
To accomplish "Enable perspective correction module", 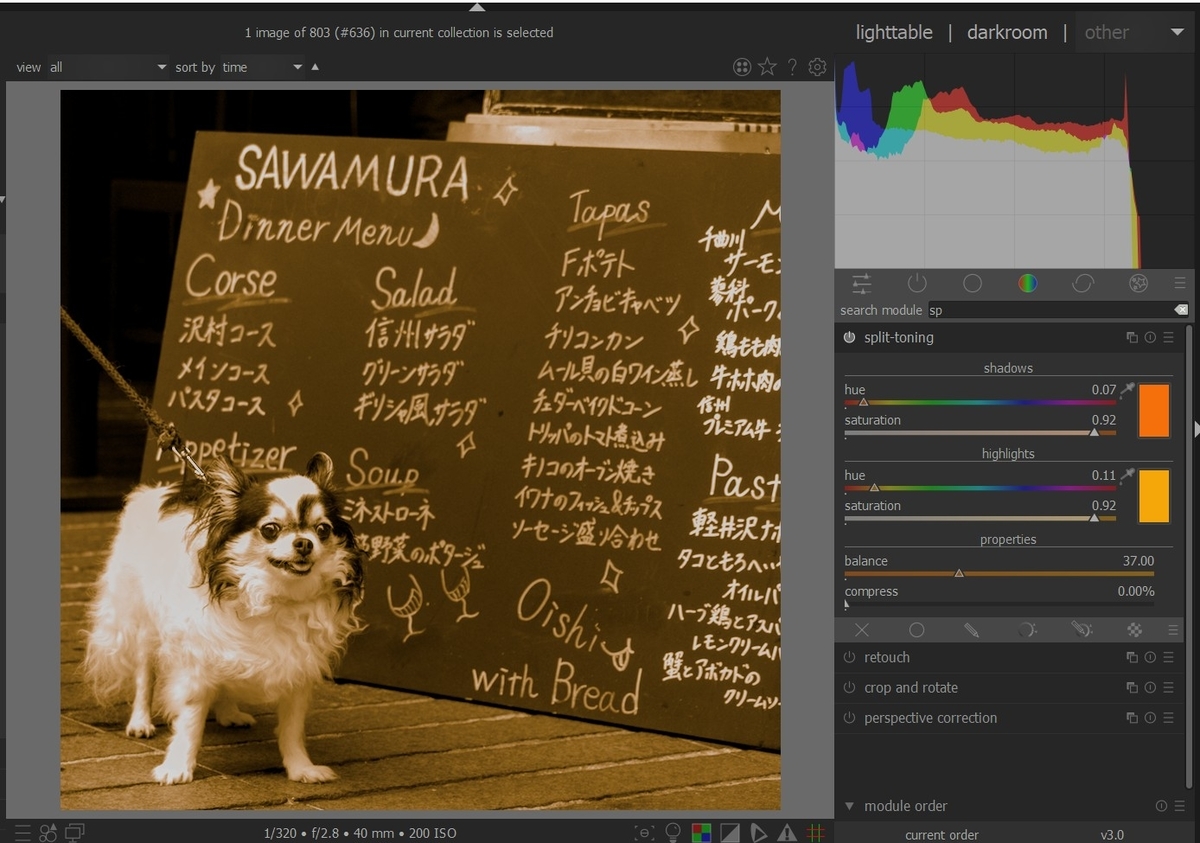I will click(x=849, y=718).
